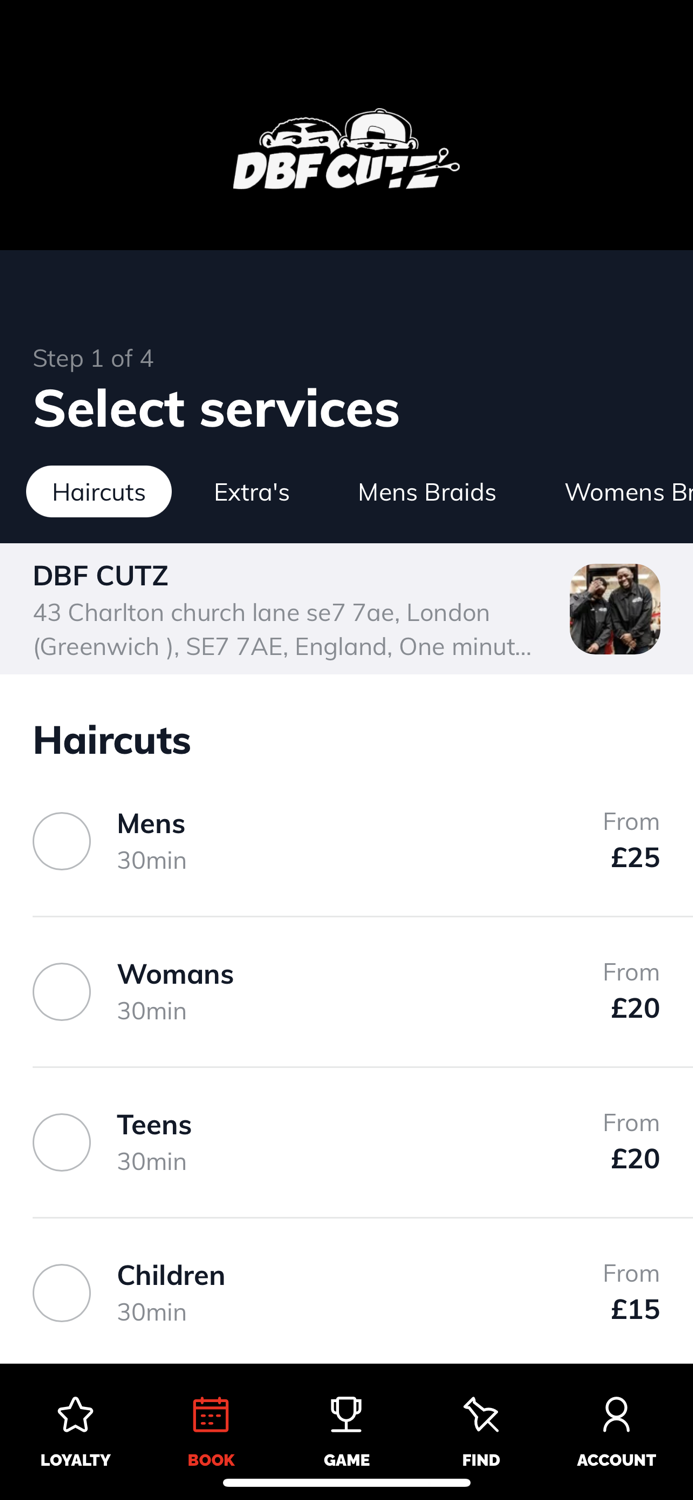Screen dimensions: 693x1500
Task: Select the Teens service circle
Action: pos(61,1142)
